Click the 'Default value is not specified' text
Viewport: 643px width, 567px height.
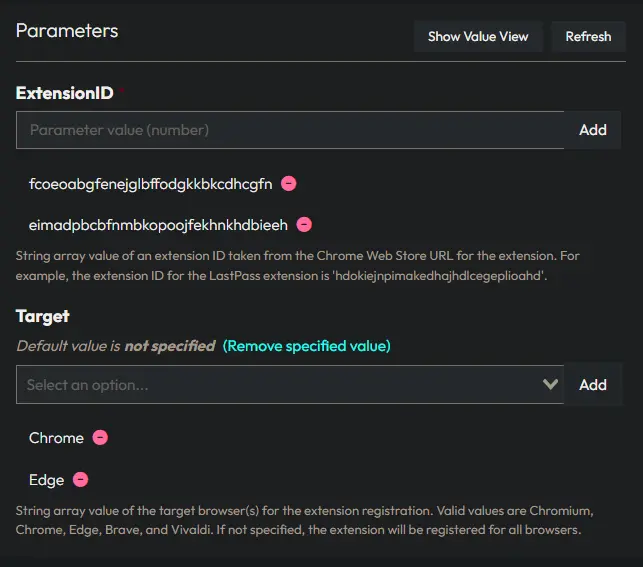tap(115, 346)
